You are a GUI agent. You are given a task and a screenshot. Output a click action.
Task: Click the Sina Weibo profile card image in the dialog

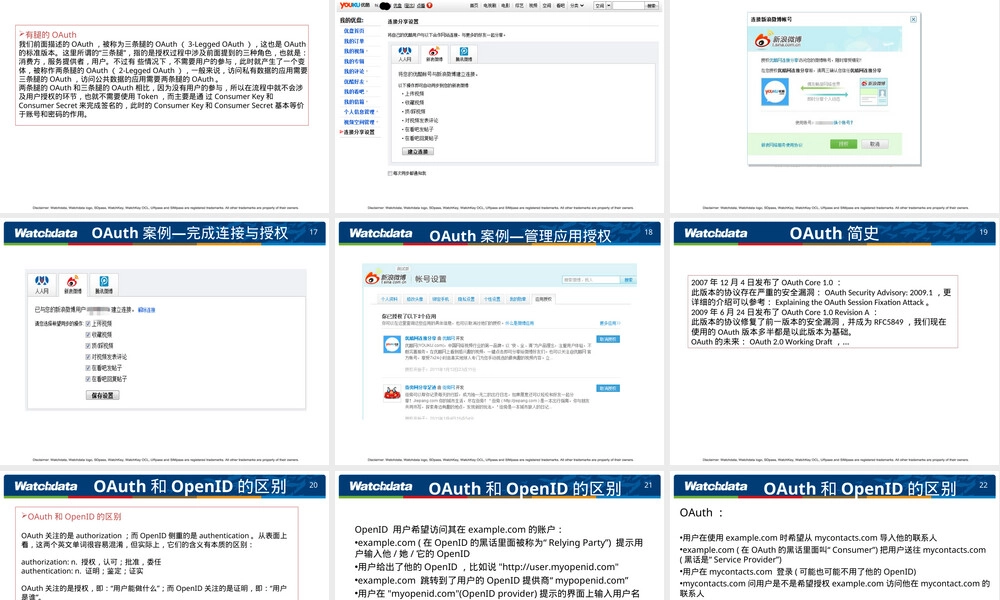pyautogui.click(x=874, y=92)
